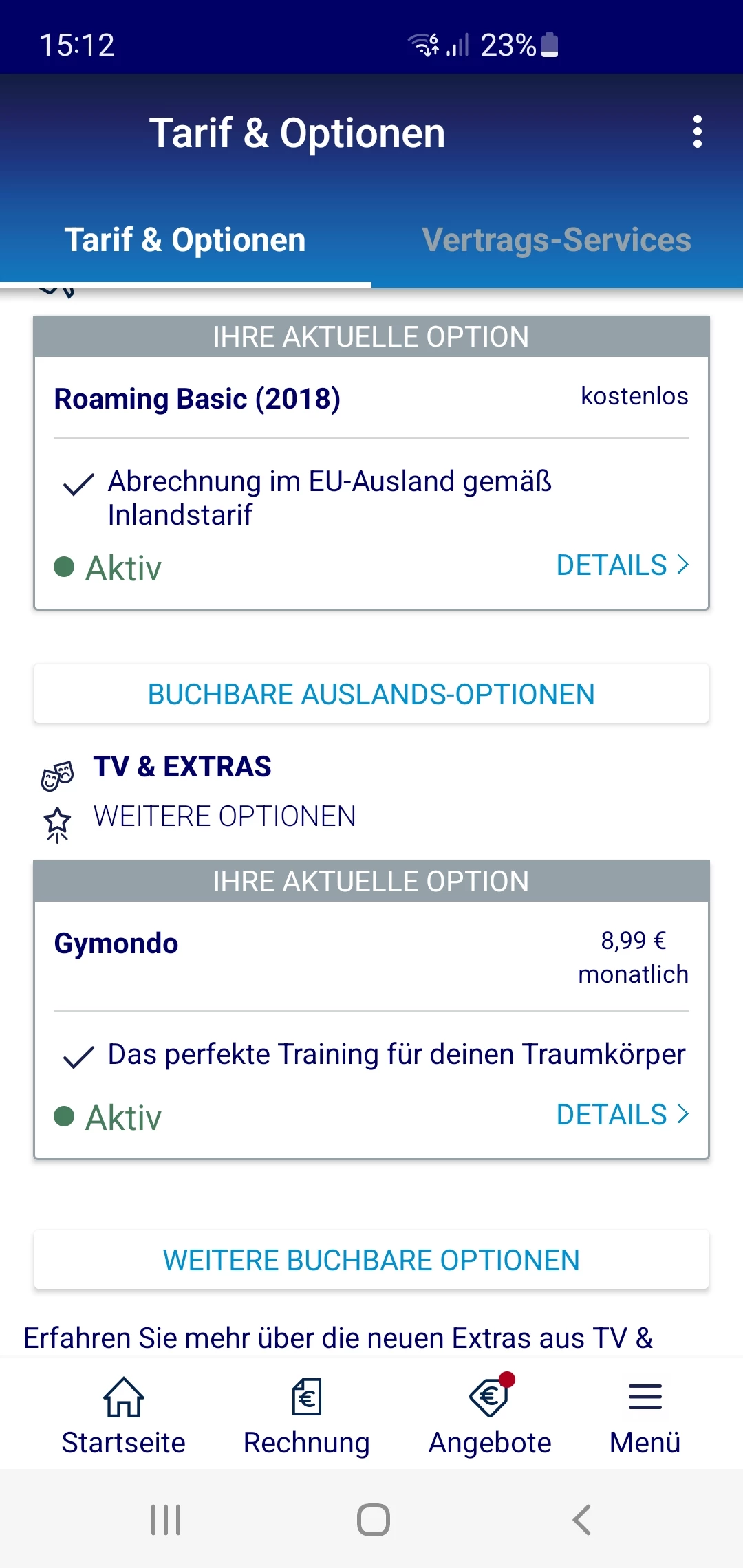Tap the Roaming Basic (2018) title
The image size is (743, 1568).
coord(197,399)
